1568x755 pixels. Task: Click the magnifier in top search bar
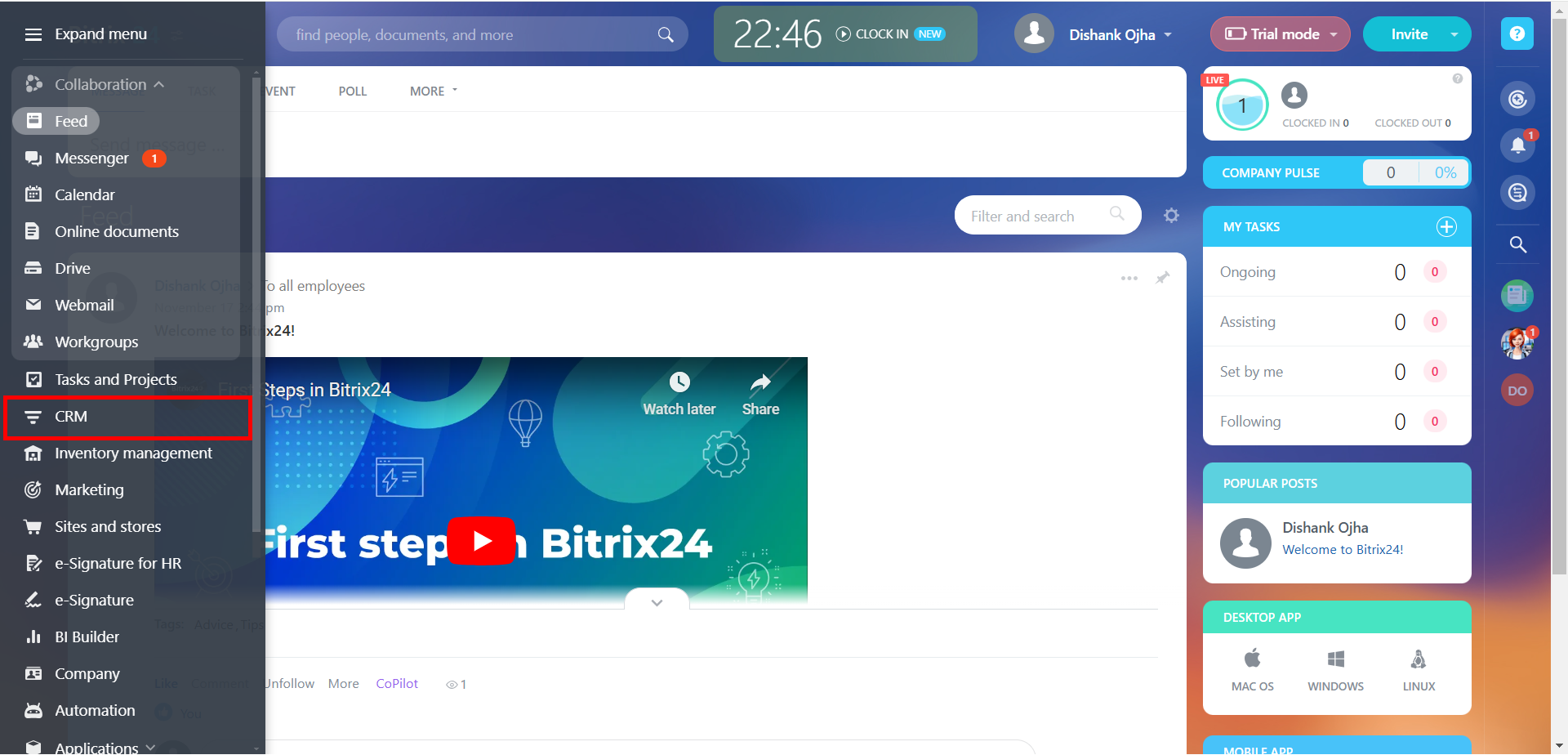coord(666,34)
